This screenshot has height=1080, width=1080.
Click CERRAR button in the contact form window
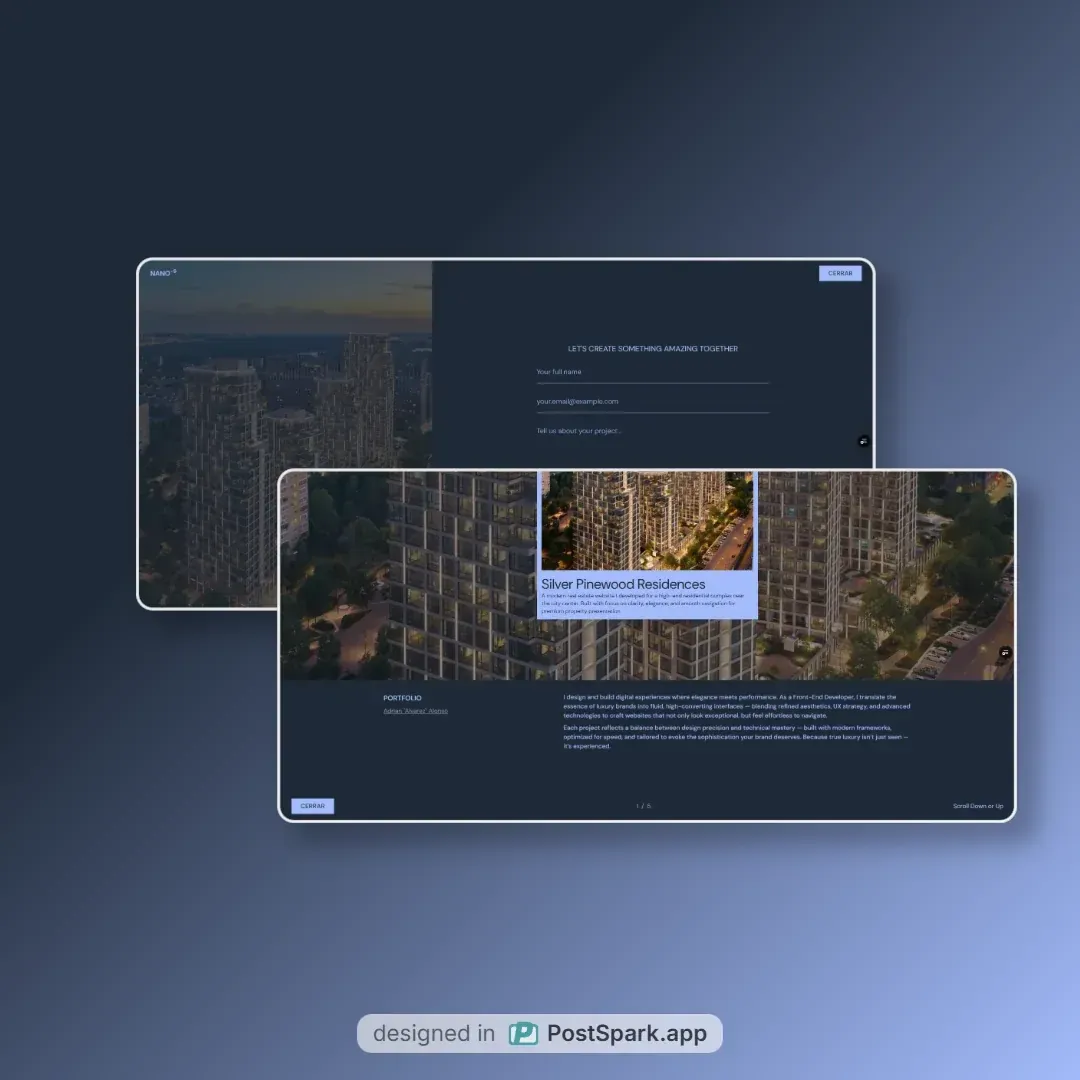[840, 273]
